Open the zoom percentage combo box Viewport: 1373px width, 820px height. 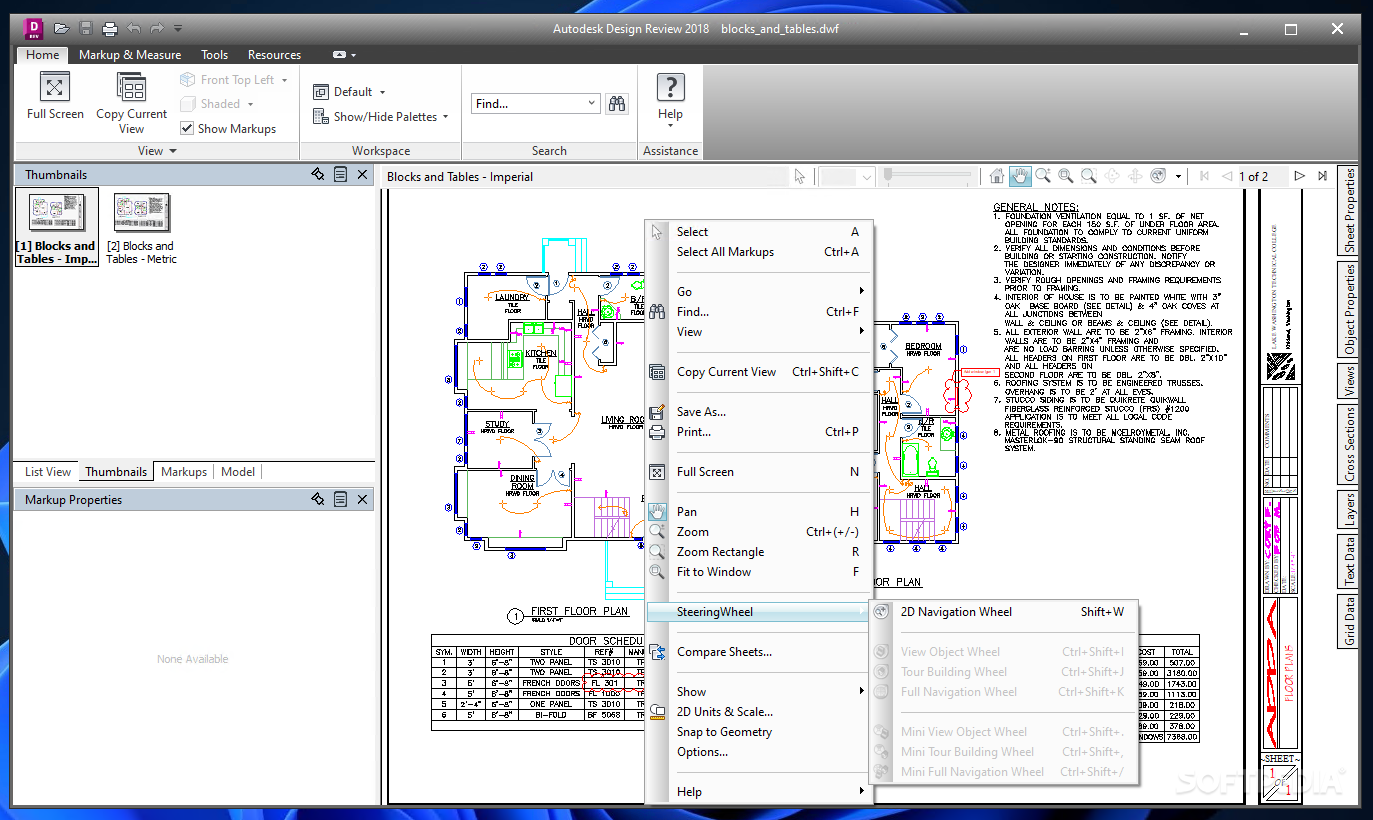point(847,176)
